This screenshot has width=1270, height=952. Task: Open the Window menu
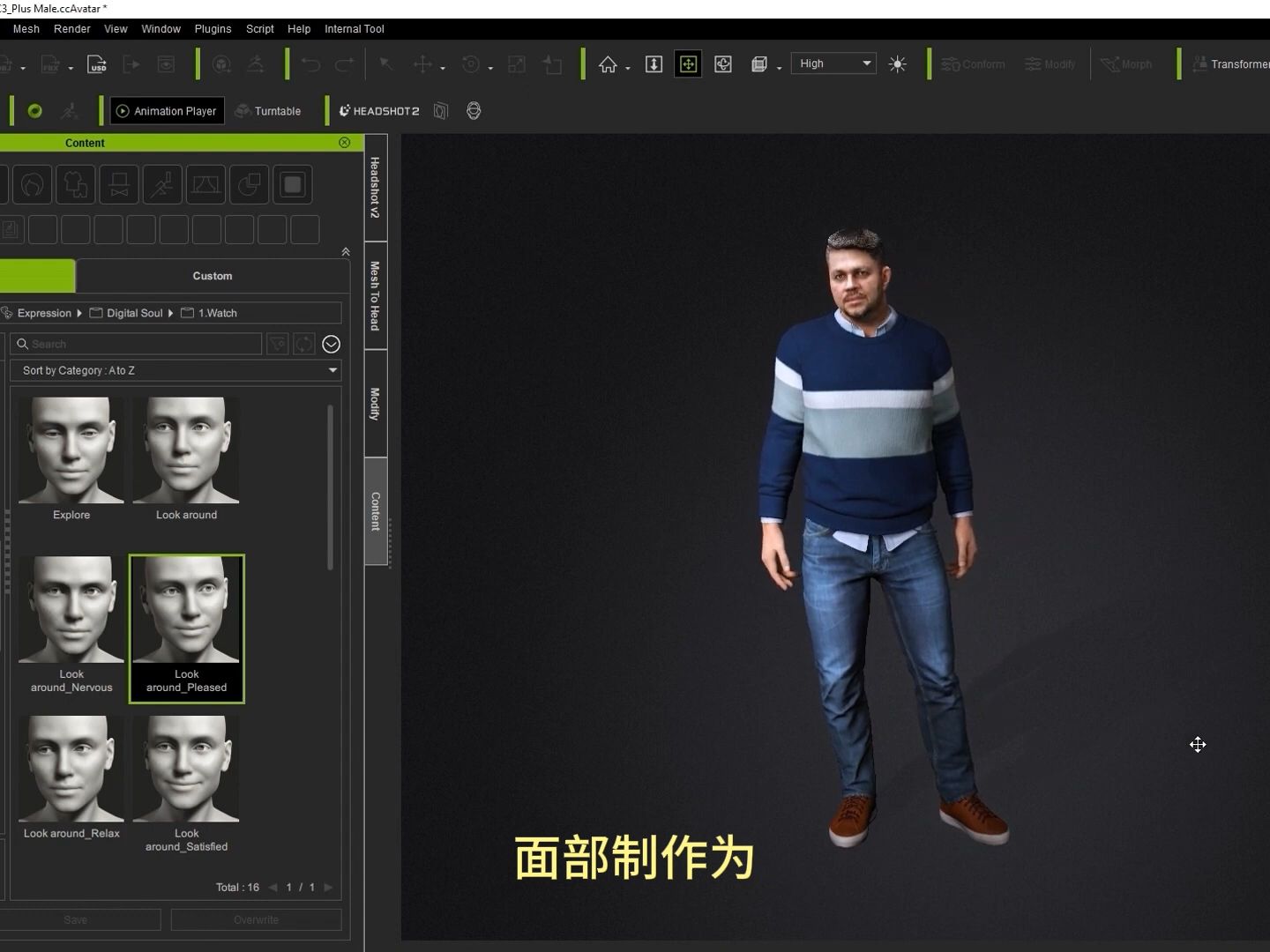click(x=161, y=29)
